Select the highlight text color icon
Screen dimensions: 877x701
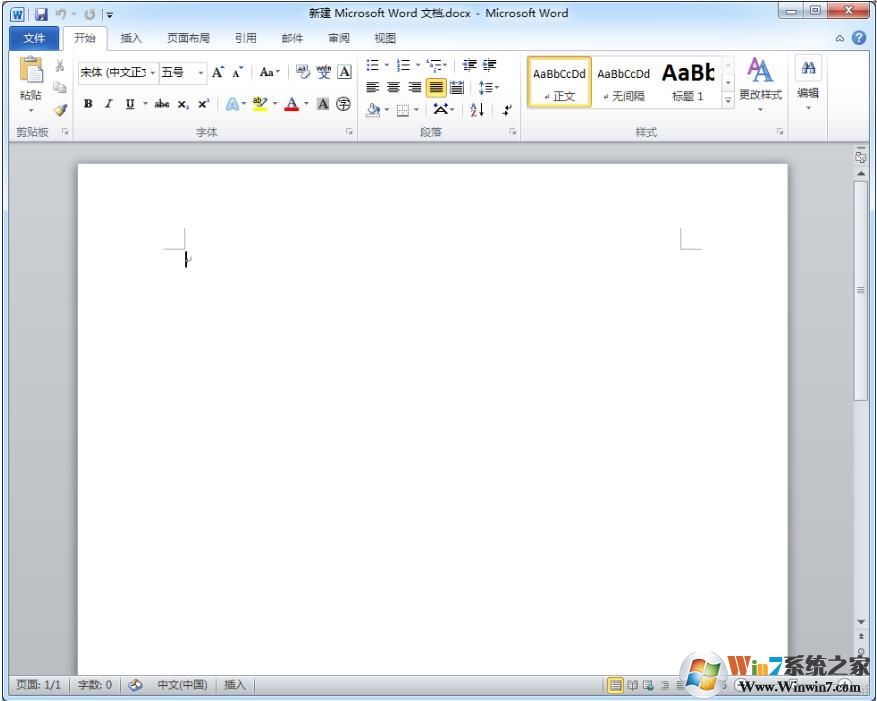click(261, 103)
